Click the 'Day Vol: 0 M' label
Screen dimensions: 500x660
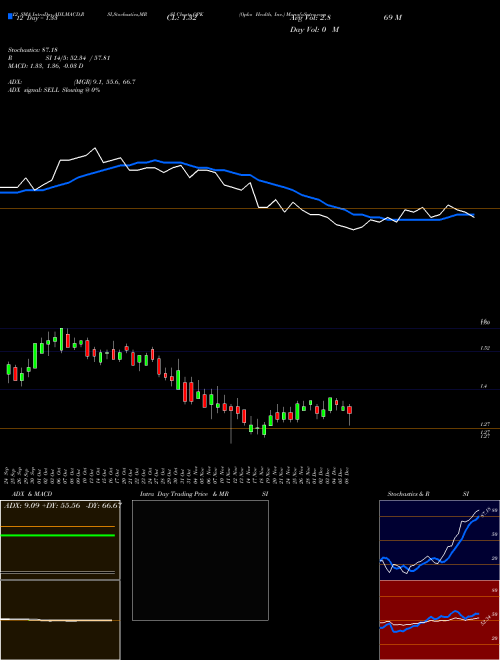point(314,29)
